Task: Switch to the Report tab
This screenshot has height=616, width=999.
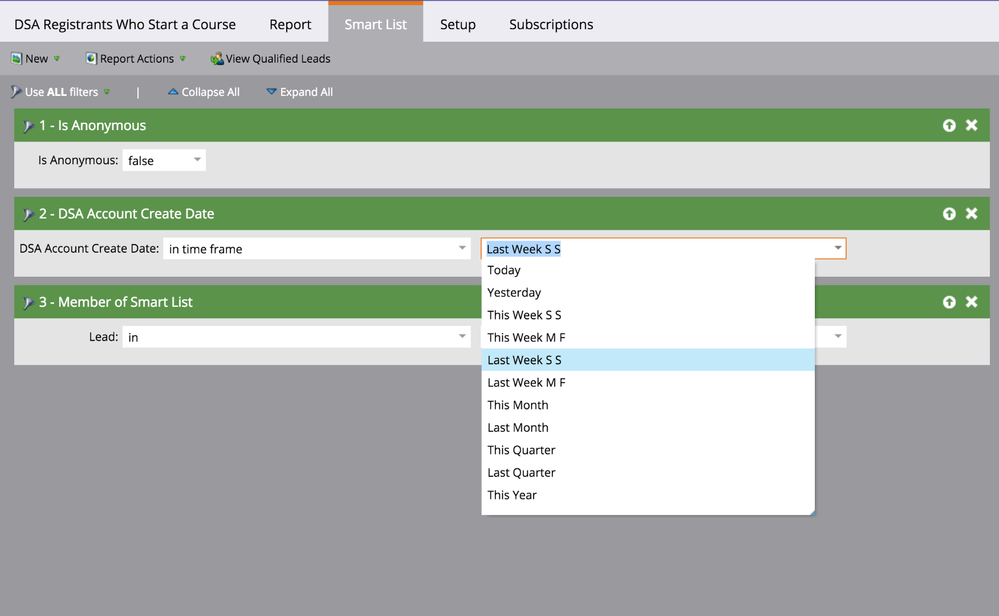Action: point(289,23)
